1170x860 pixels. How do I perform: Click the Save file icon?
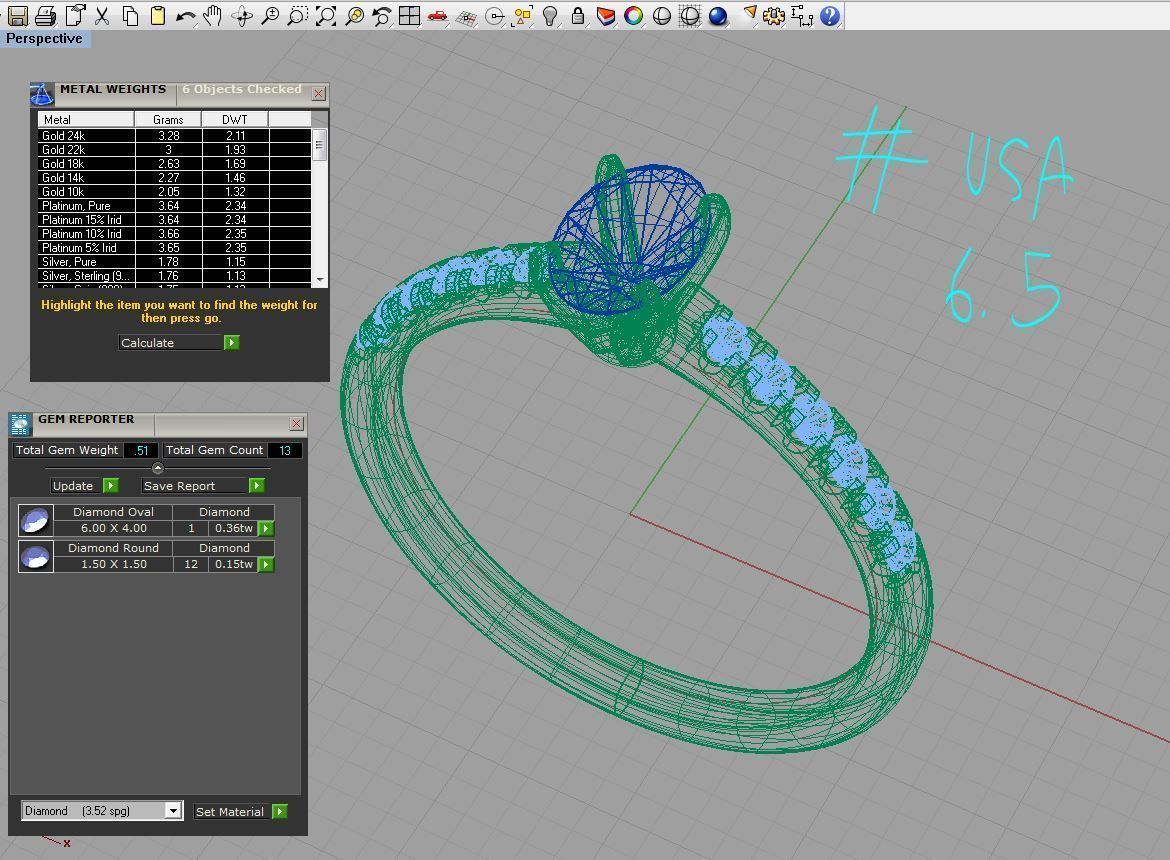coord(18,16)
